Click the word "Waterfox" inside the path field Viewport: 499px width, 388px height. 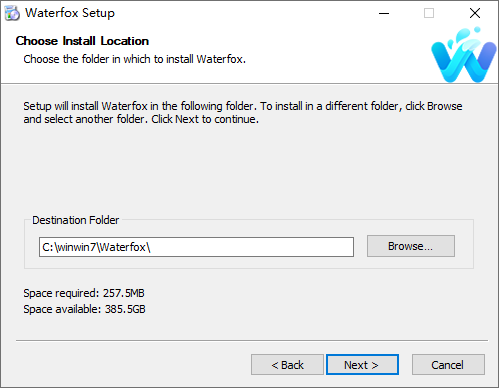pos(123,247)
